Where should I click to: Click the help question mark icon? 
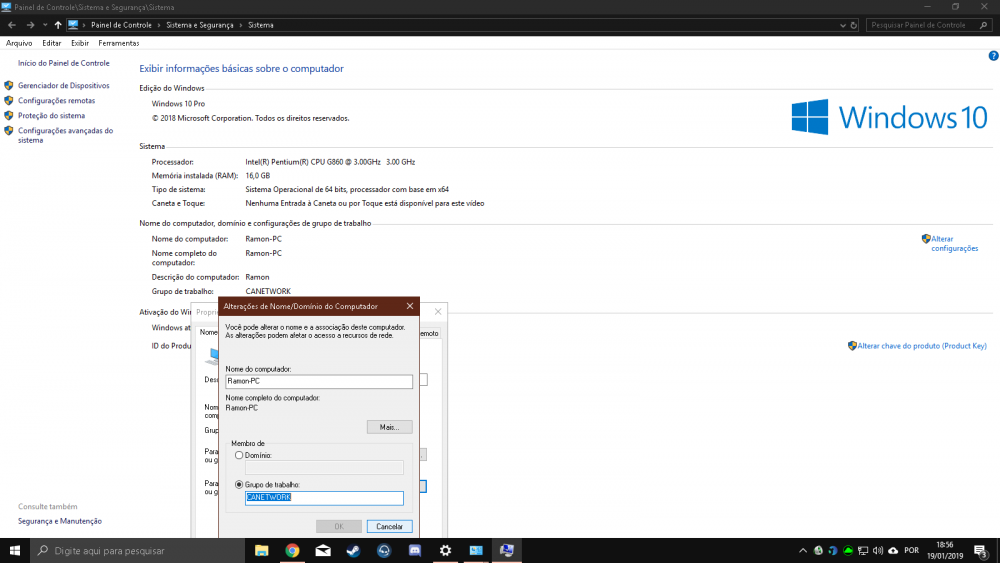point(993,56)
